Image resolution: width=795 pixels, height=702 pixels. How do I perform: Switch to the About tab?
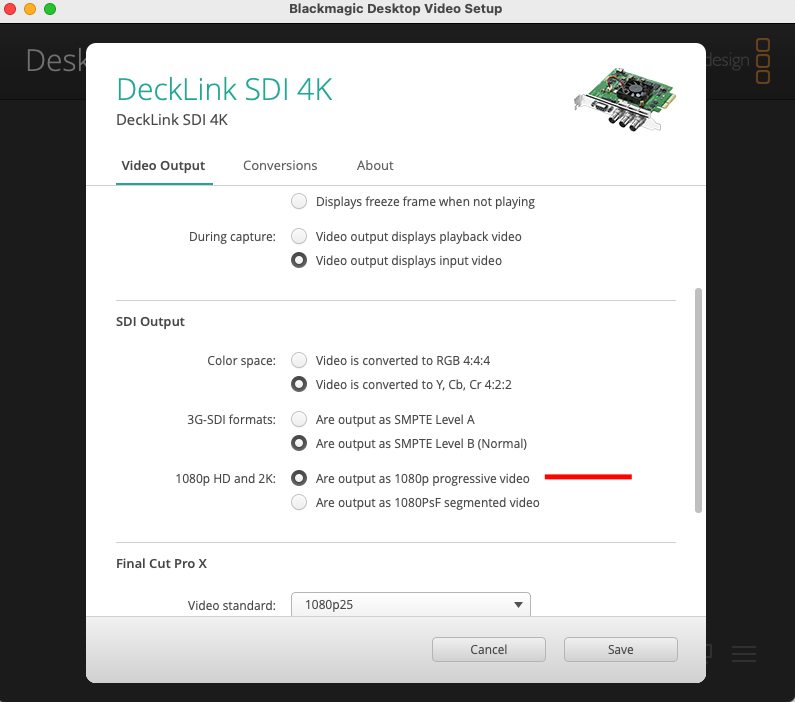point(375,165)
